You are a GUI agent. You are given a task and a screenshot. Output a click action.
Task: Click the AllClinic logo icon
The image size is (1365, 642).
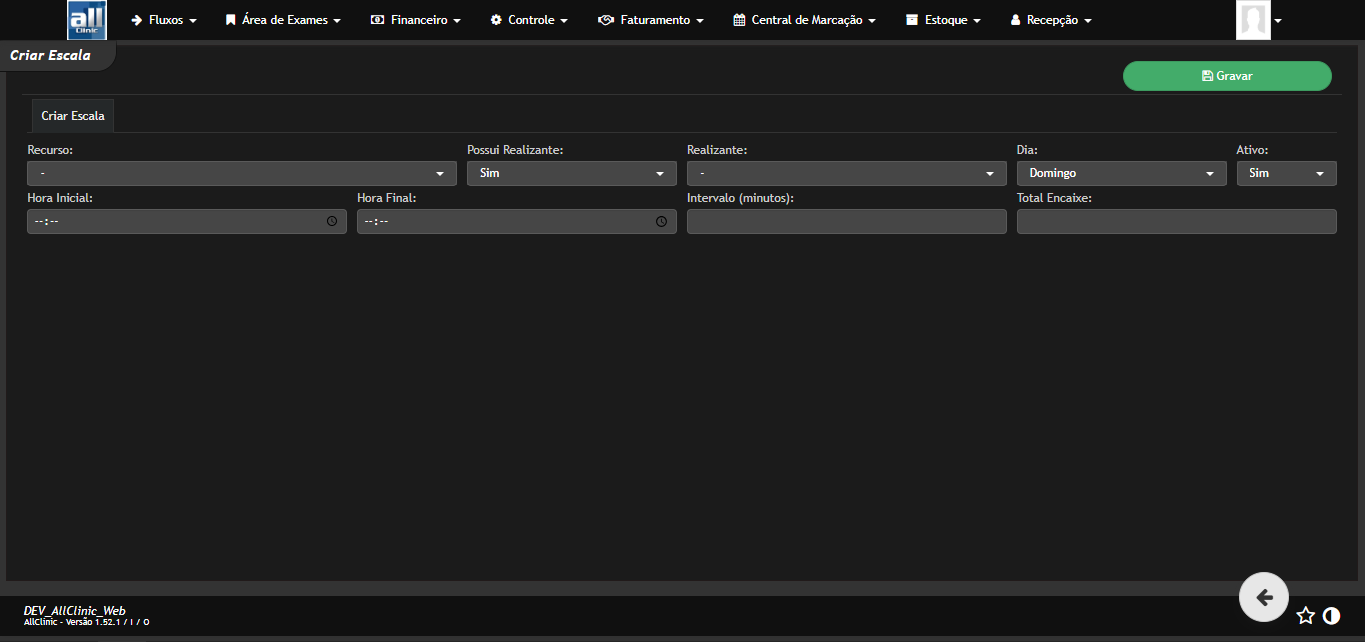point(87,20)
